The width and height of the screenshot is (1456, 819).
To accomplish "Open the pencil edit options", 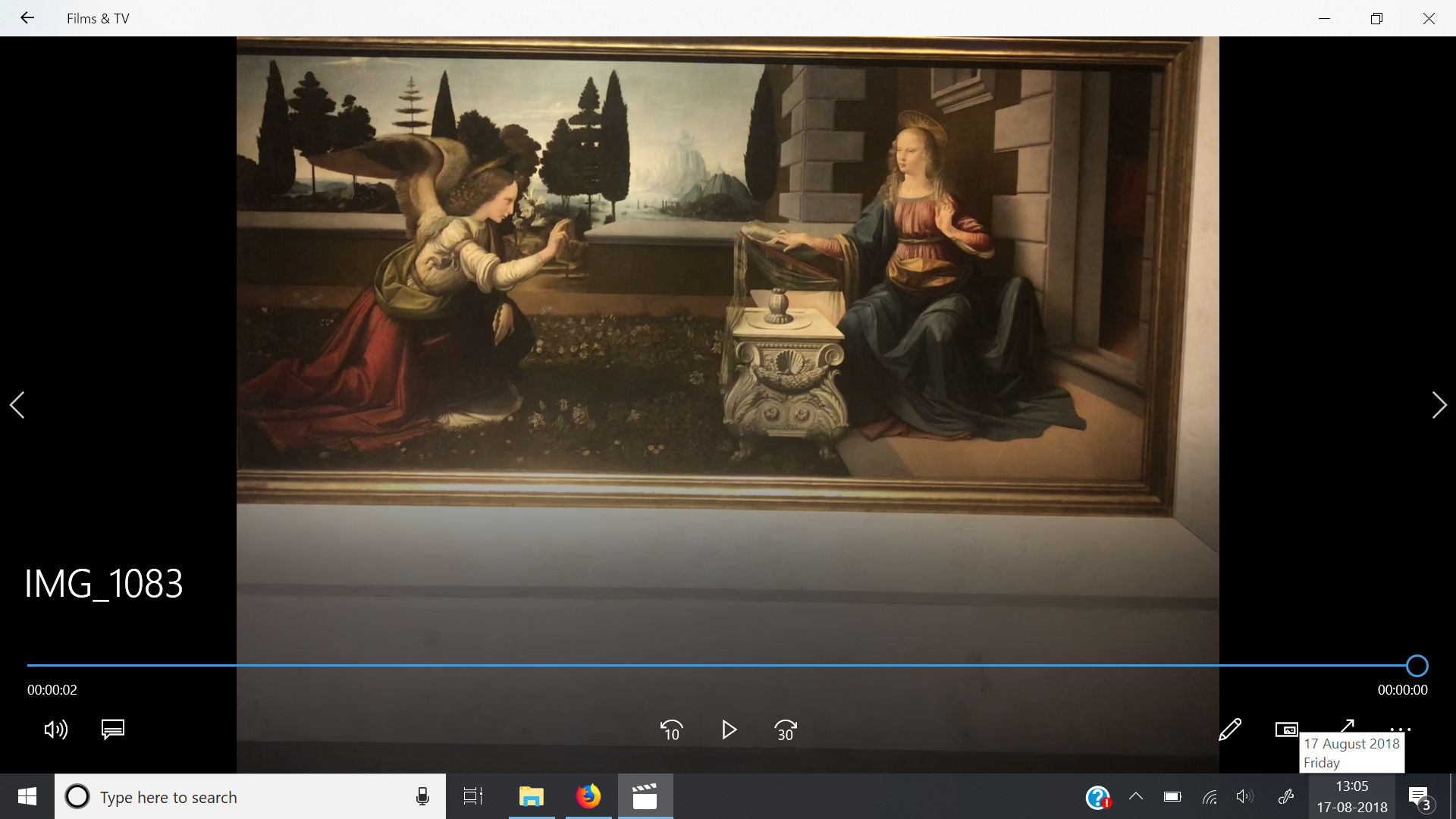I will (1229, 730).
